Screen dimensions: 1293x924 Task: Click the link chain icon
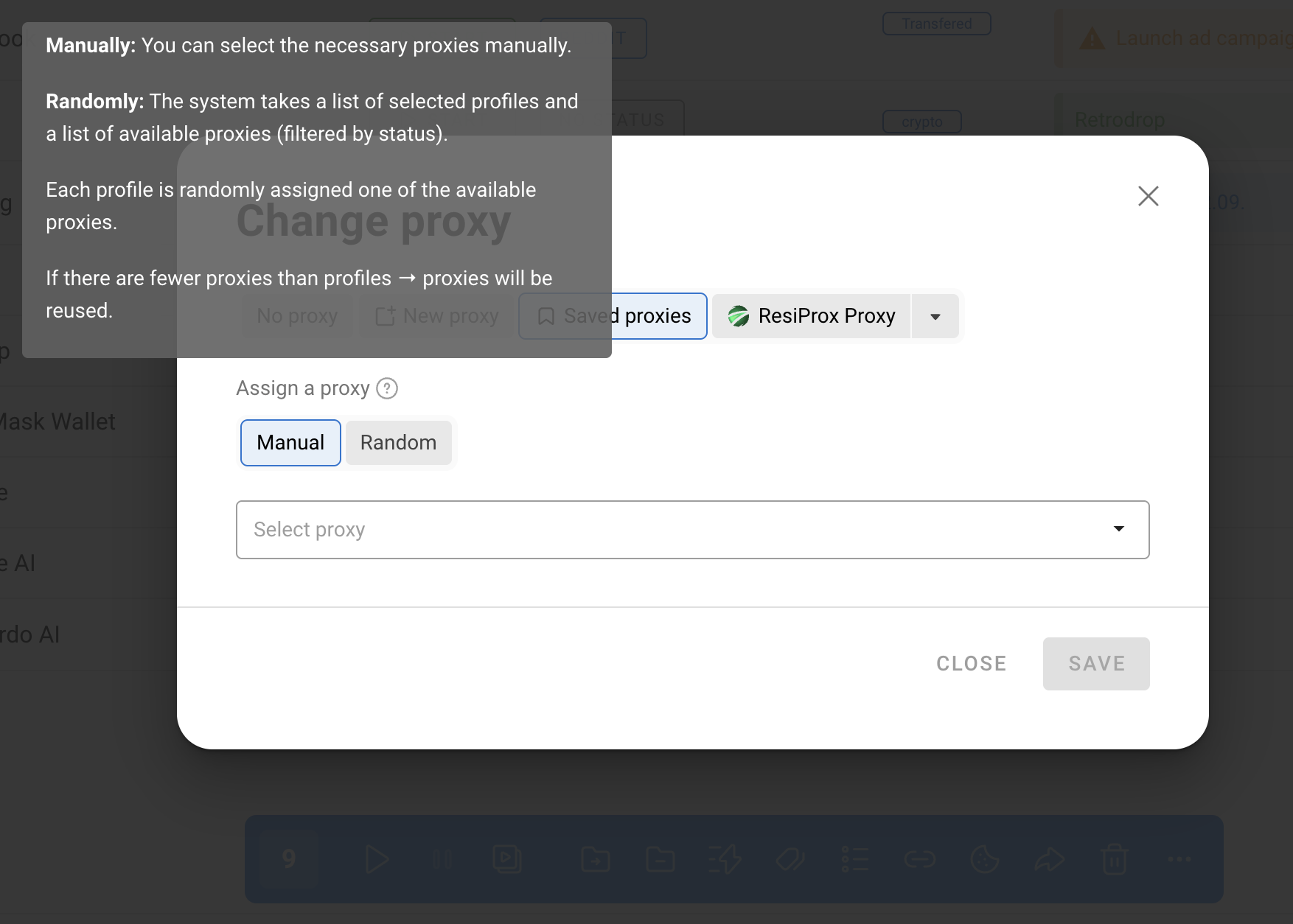click(x=919, y=859)
